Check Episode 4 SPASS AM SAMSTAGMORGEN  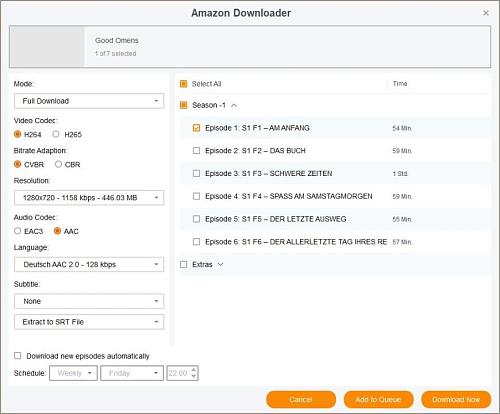[196, 196]
